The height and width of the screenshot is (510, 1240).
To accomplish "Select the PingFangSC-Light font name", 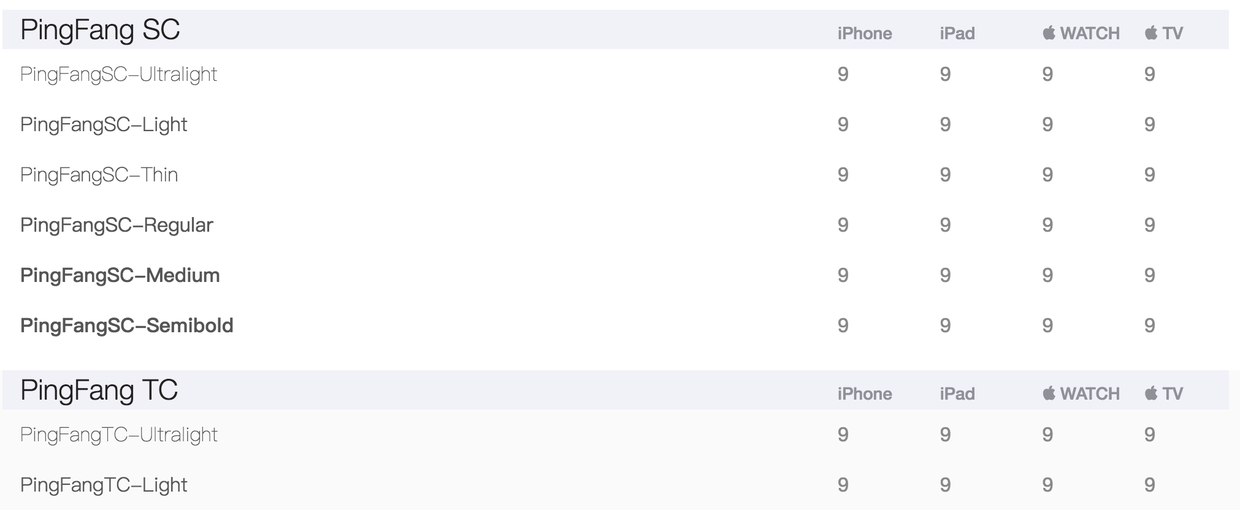I will click(103, 125).
